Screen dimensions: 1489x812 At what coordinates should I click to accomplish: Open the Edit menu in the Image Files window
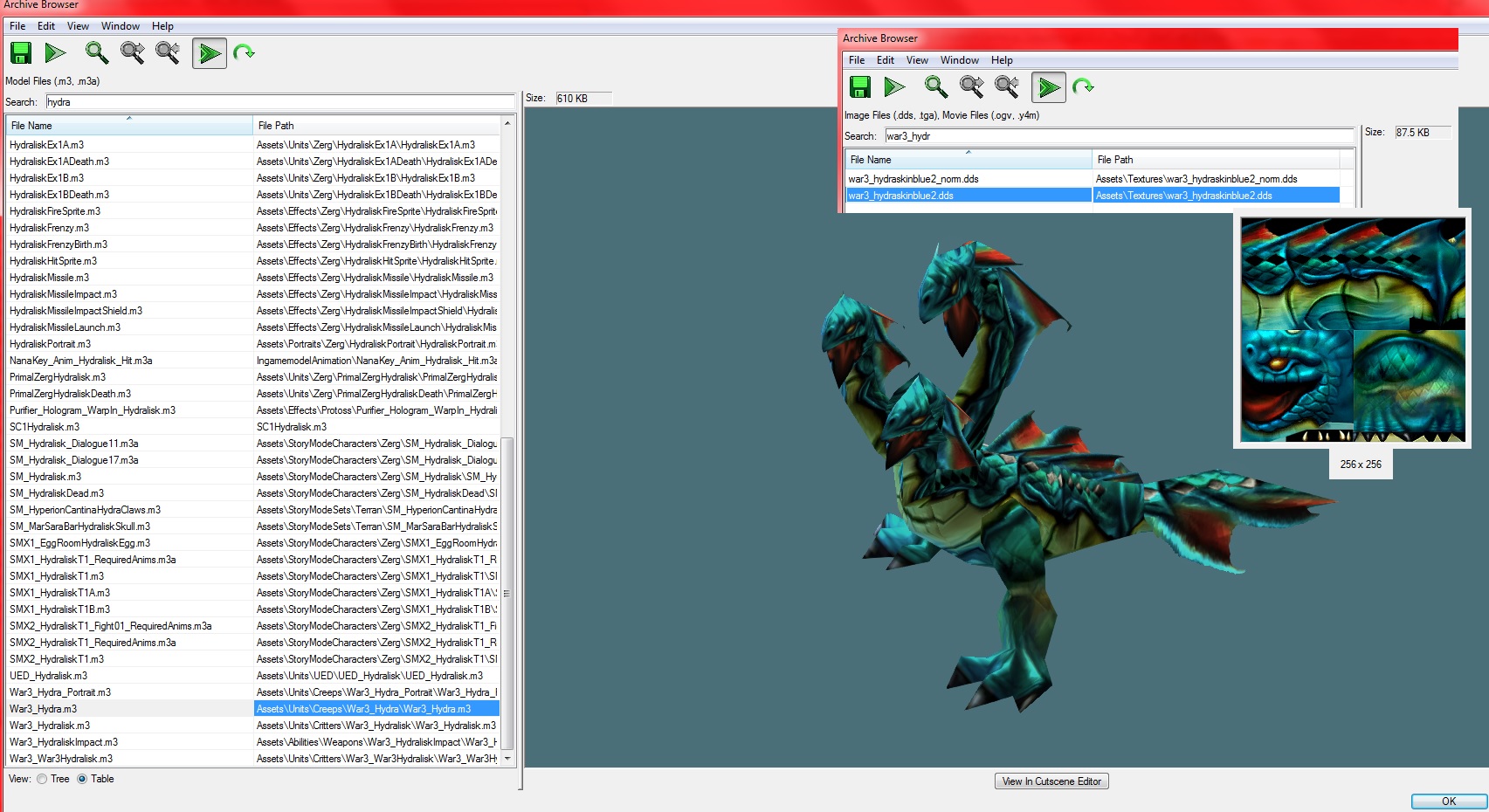point(886,60)
